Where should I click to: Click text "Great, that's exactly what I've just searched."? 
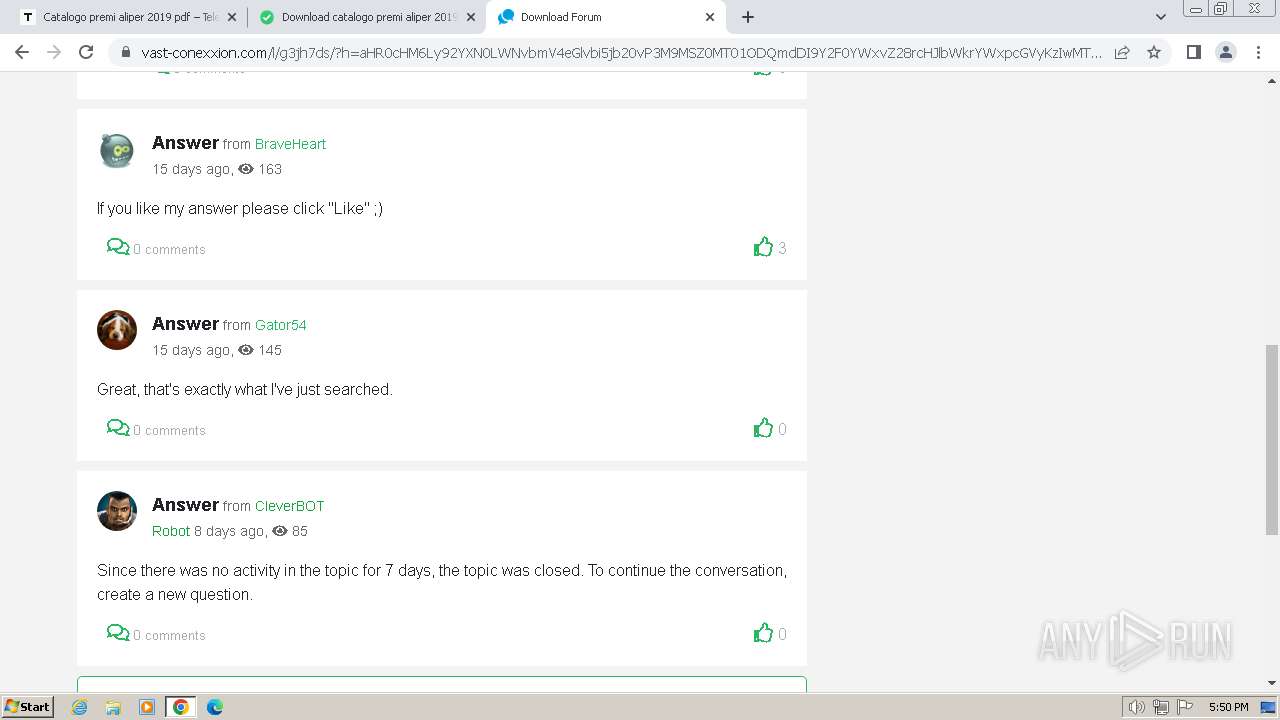pos(245,389)
